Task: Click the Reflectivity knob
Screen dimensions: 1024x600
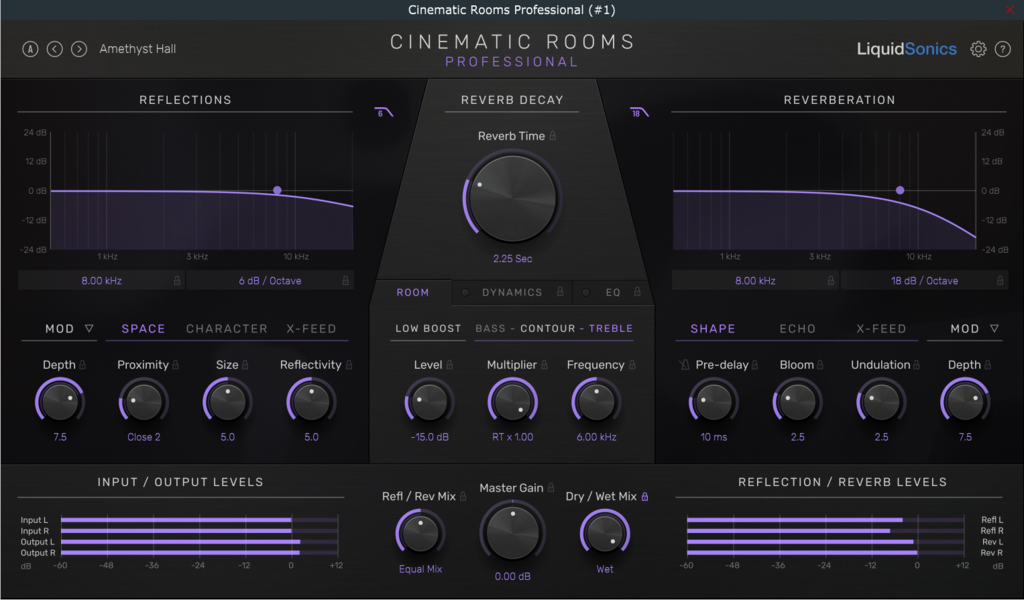Action: (x=312, y=402)
